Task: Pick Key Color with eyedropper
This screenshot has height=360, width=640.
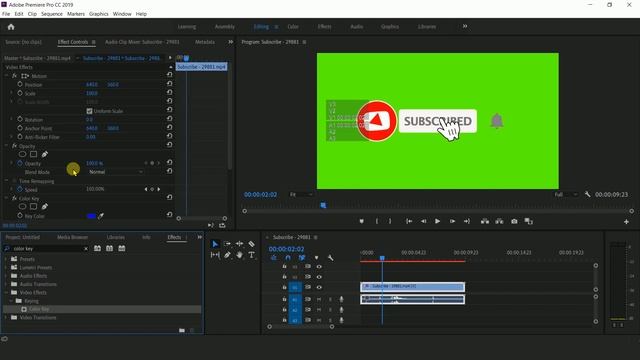Action: pyautogui.click(x=101, y=216)
